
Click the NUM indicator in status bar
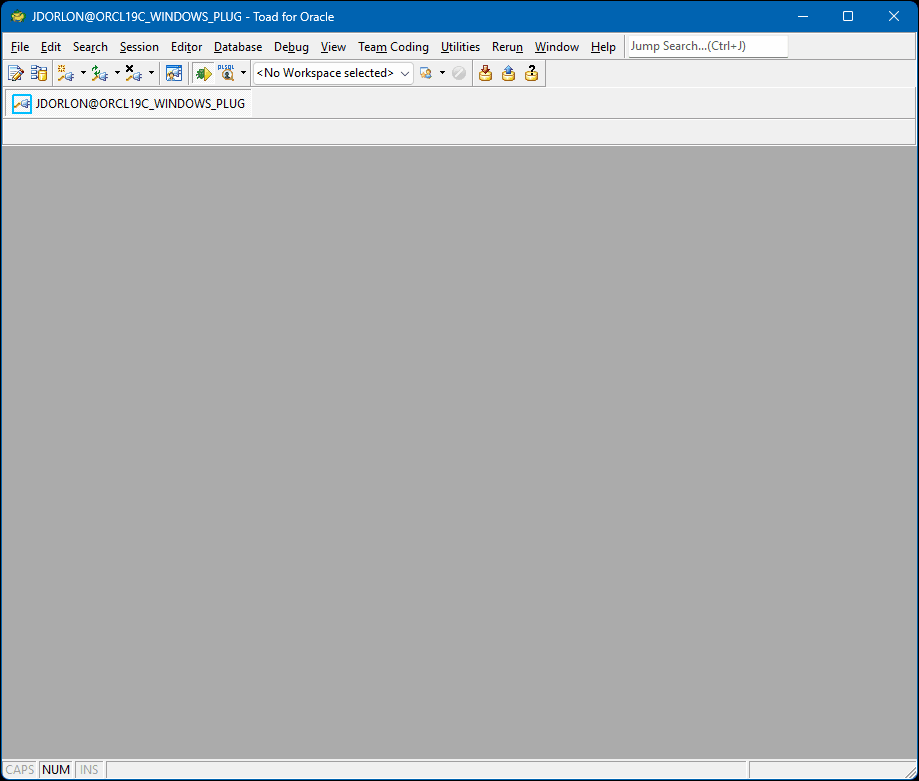(56, 769)
